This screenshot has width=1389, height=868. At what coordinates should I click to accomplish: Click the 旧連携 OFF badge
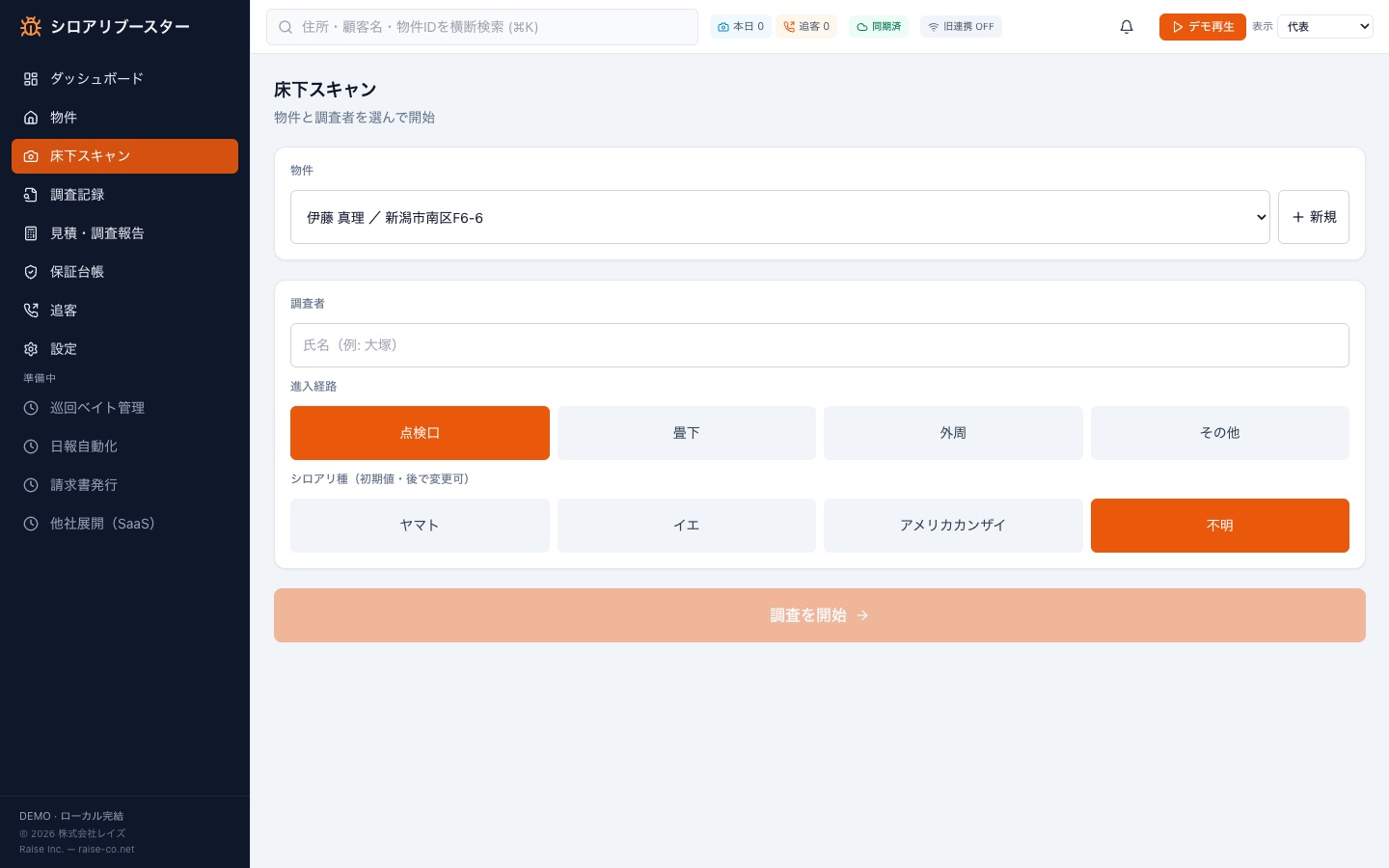tap(961, 27)
